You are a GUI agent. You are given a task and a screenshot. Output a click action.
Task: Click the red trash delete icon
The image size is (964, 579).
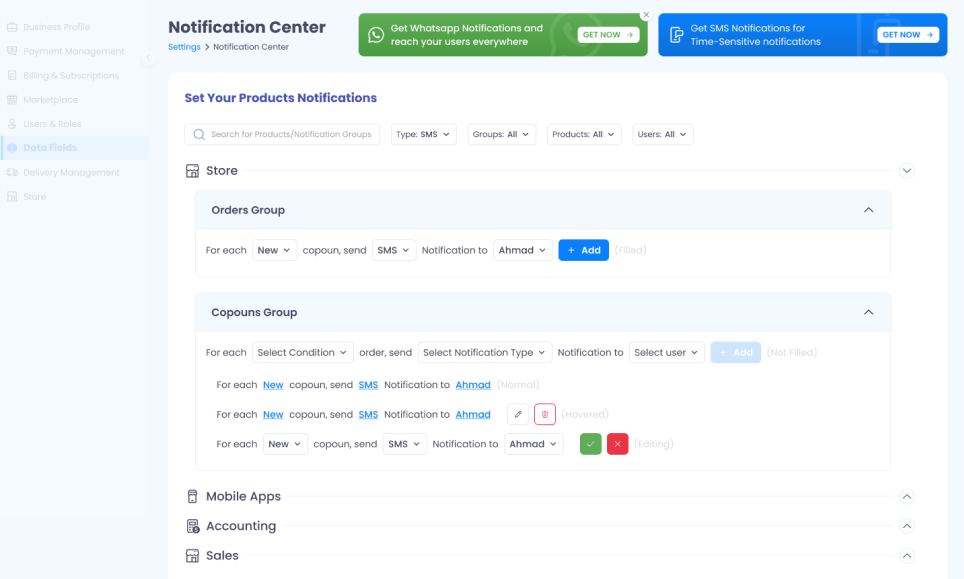coord(545,414)
